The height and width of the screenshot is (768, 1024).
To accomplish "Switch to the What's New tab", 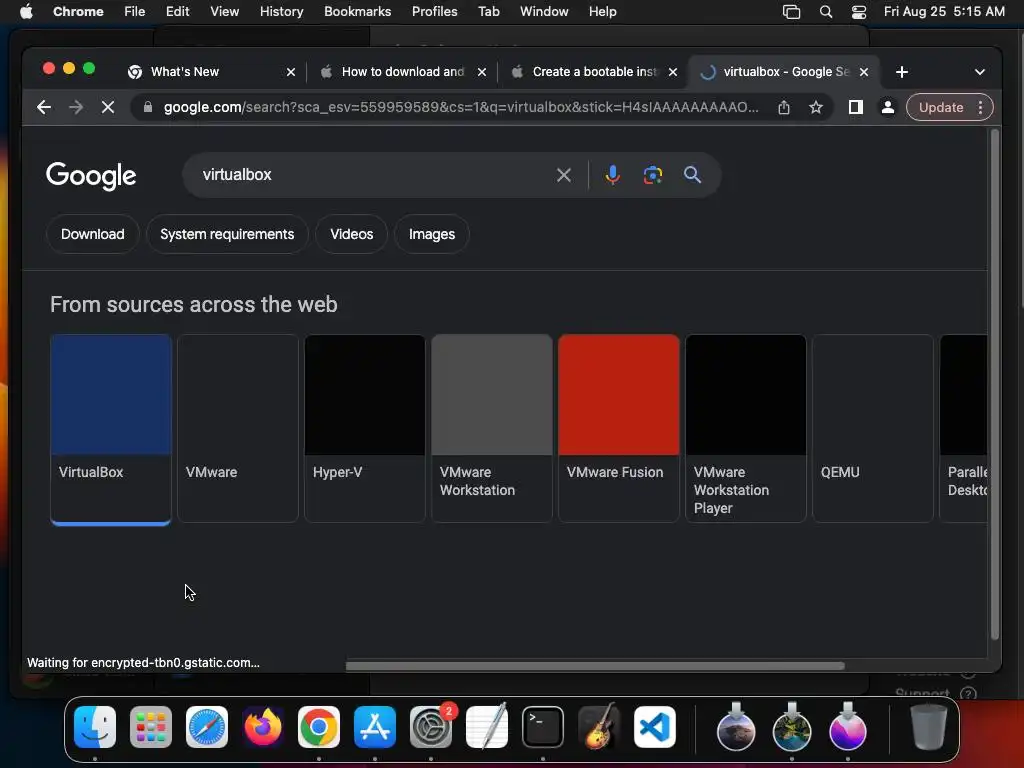I will click(x=209, y=72).
